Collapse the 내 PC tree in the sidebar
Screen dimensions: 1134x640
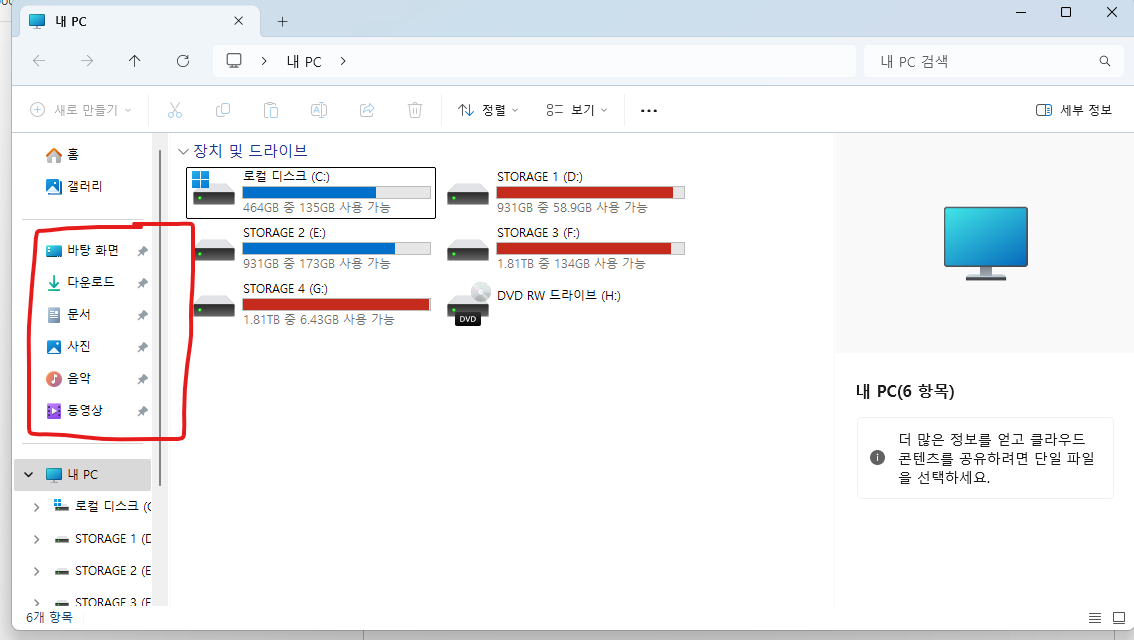27,474
